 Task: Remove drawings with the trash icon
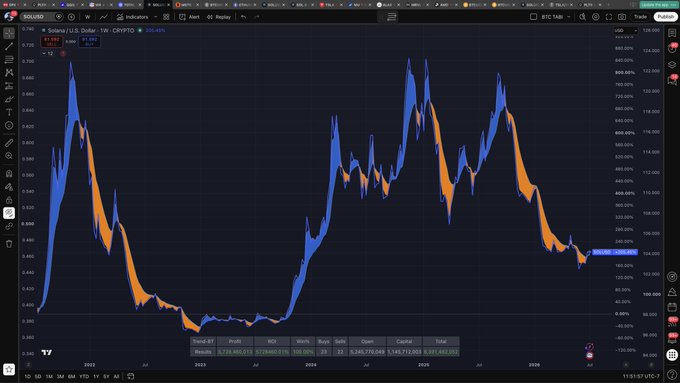9,244
